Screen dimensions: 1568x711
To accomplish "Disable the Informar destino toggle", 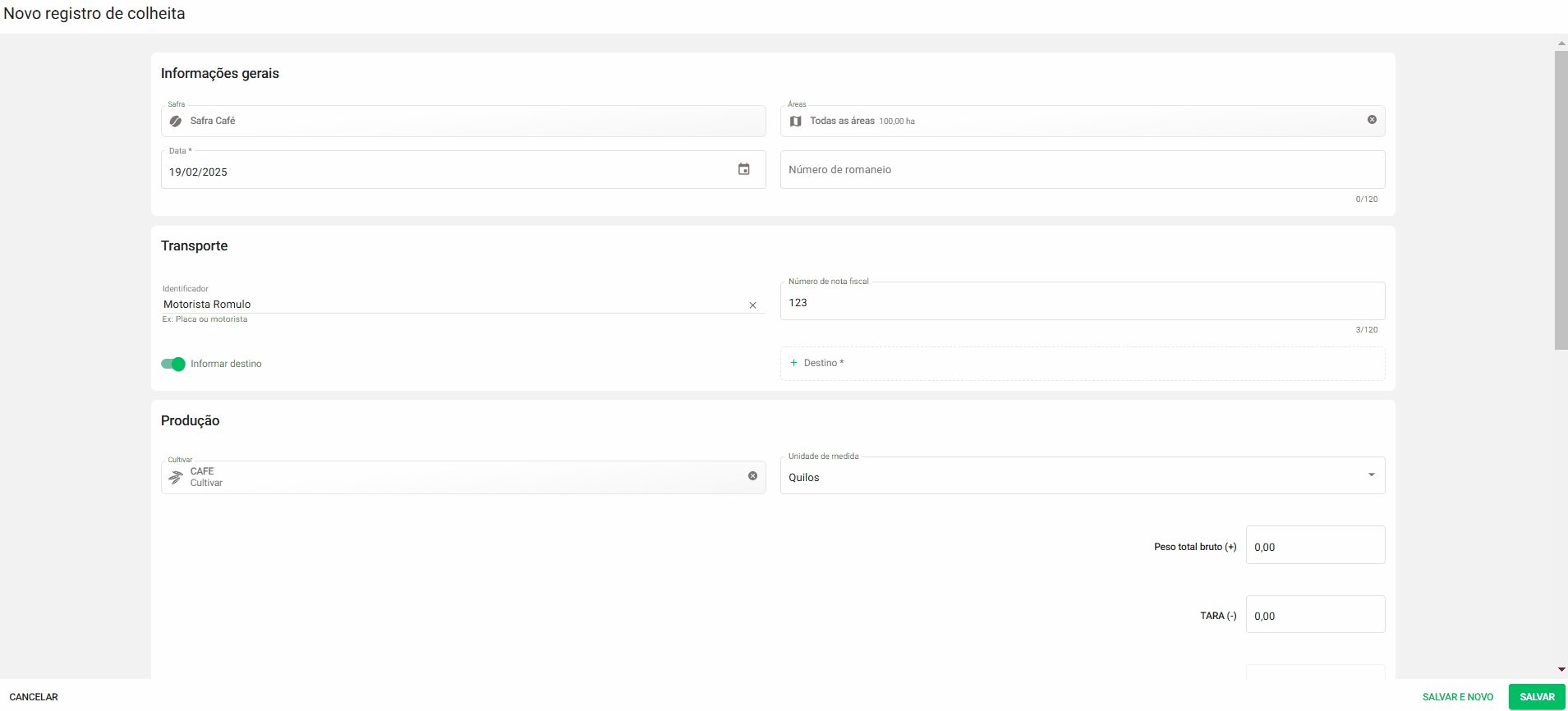I will 173,364.
